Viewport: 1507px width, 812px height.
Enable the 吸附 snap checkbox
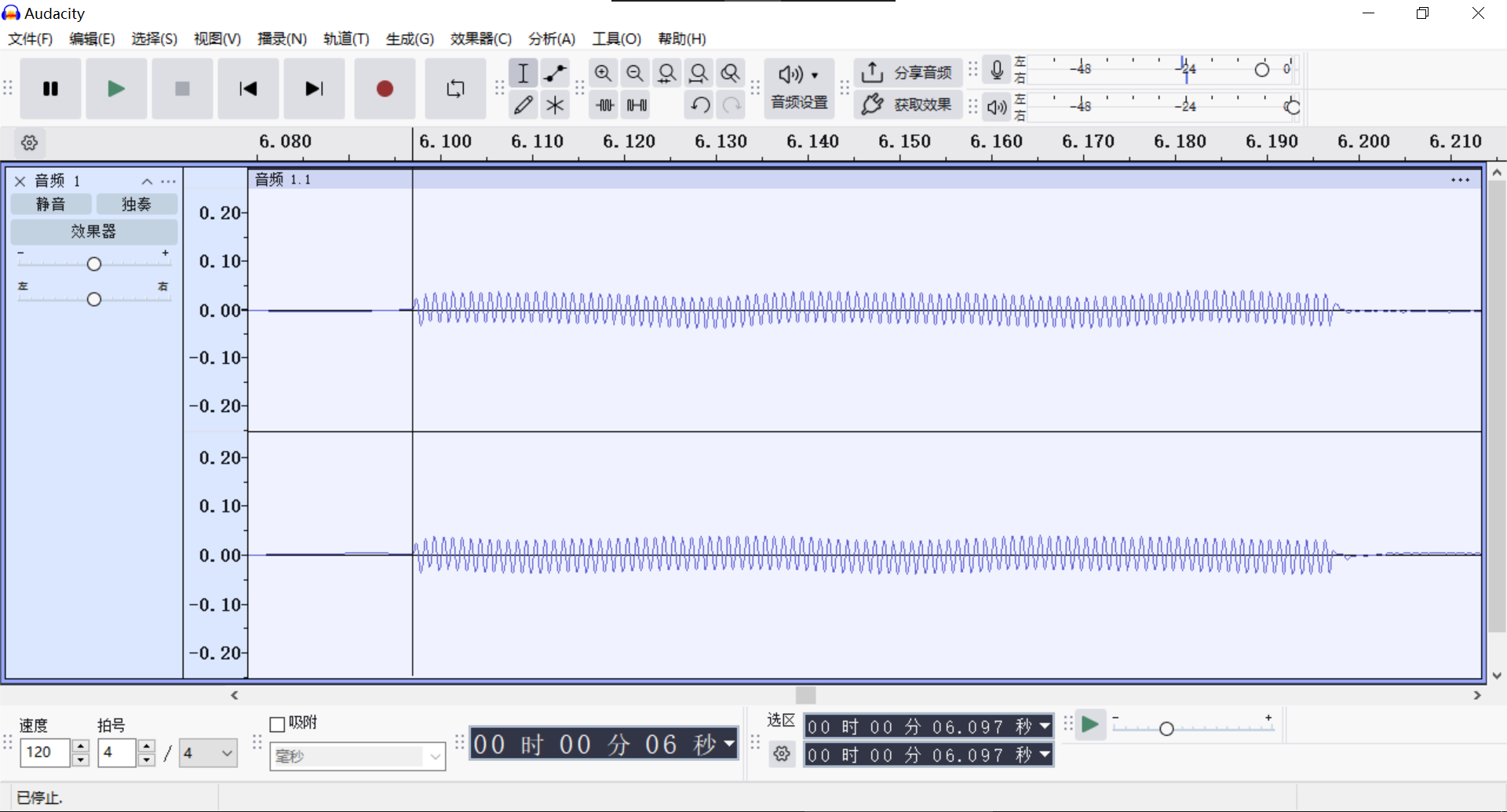(277, 724)
